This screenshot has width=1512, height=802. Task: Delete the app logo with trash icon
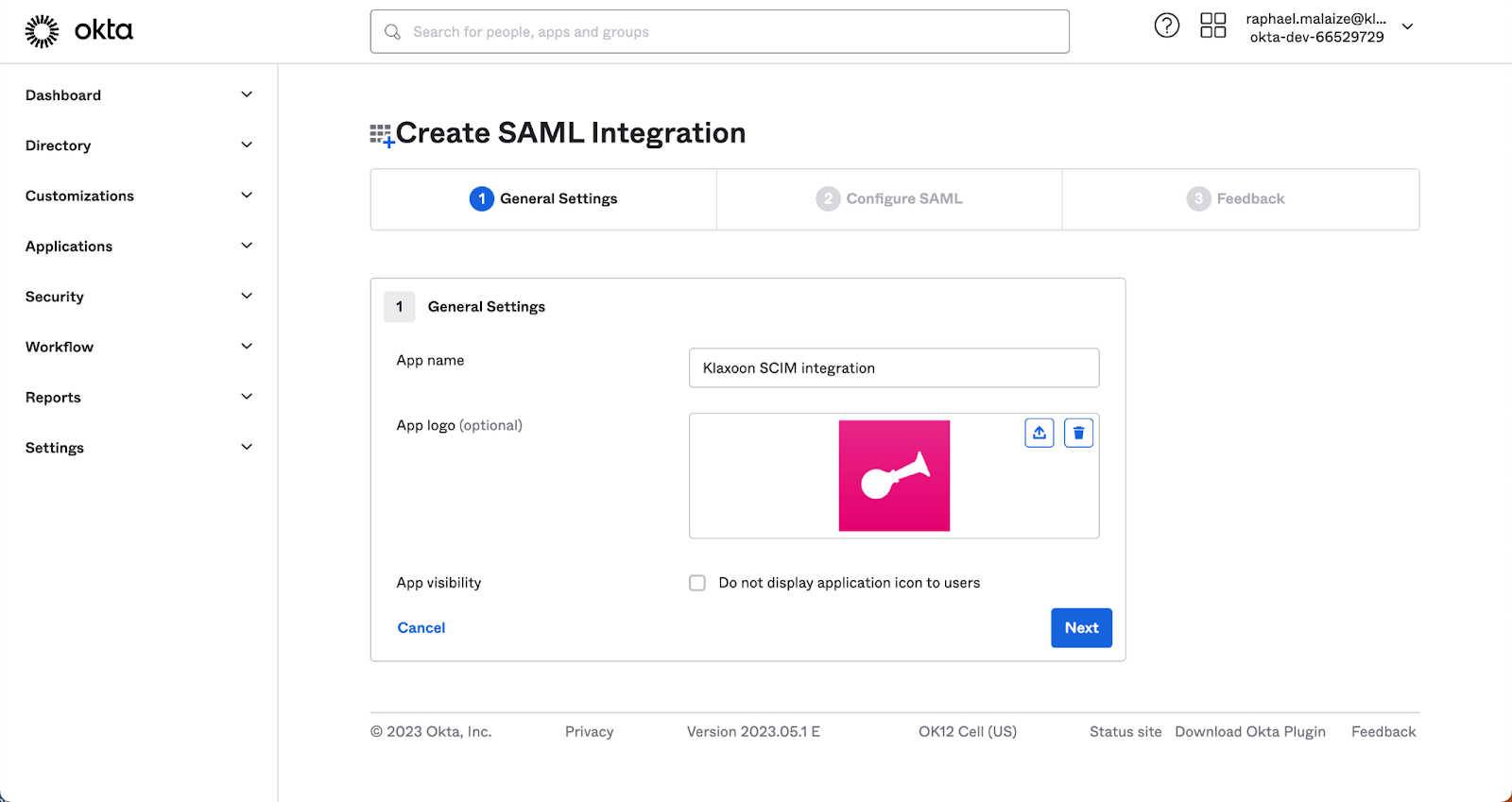point(1078,433)
